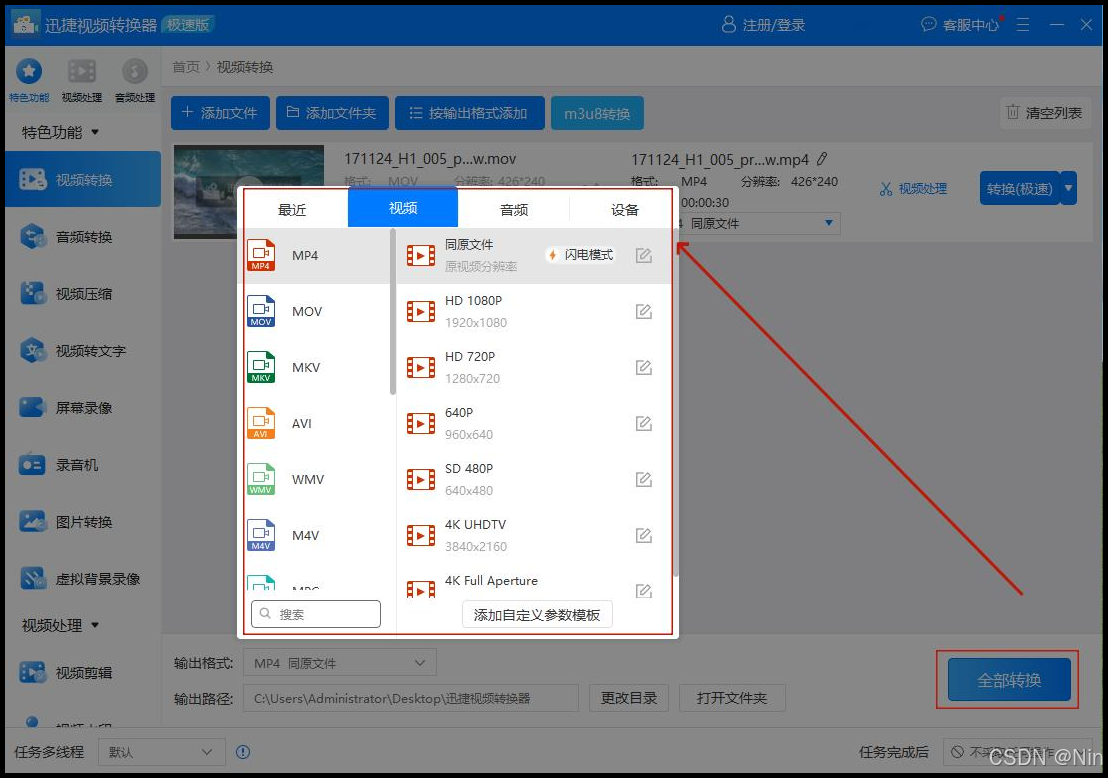Screen dimensions: 1108x778
Task: Click the 输出路径 field
Action: click(411, 698)
